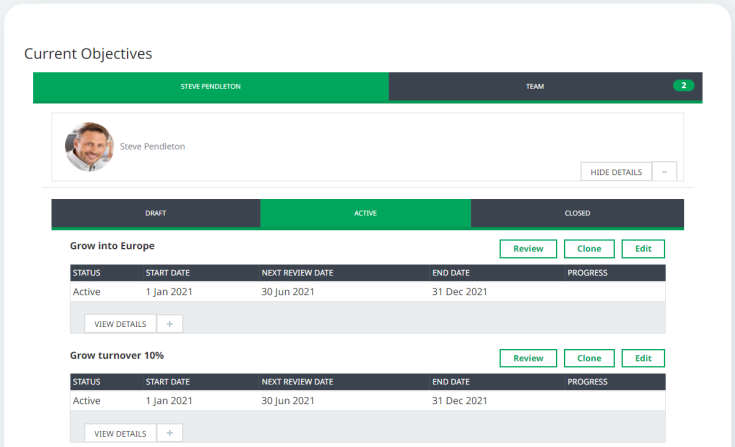Screen dimensions: 735x447
Task: Open the Team tab
Action: click(x=535, y=87)
